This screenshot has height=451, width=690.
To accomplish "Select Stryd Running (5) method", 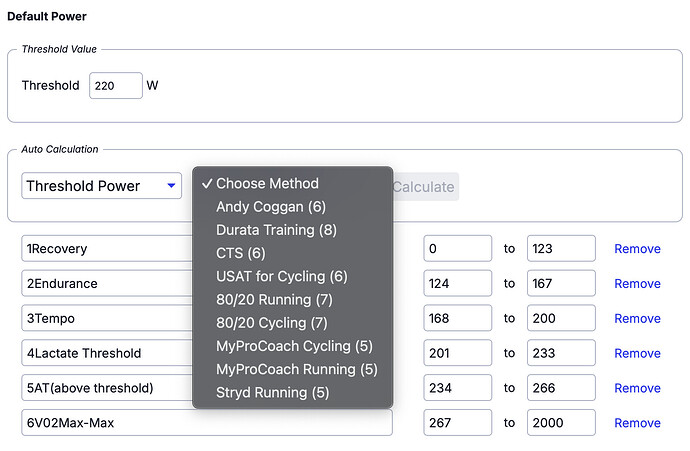I will click(x=293, y=392).
